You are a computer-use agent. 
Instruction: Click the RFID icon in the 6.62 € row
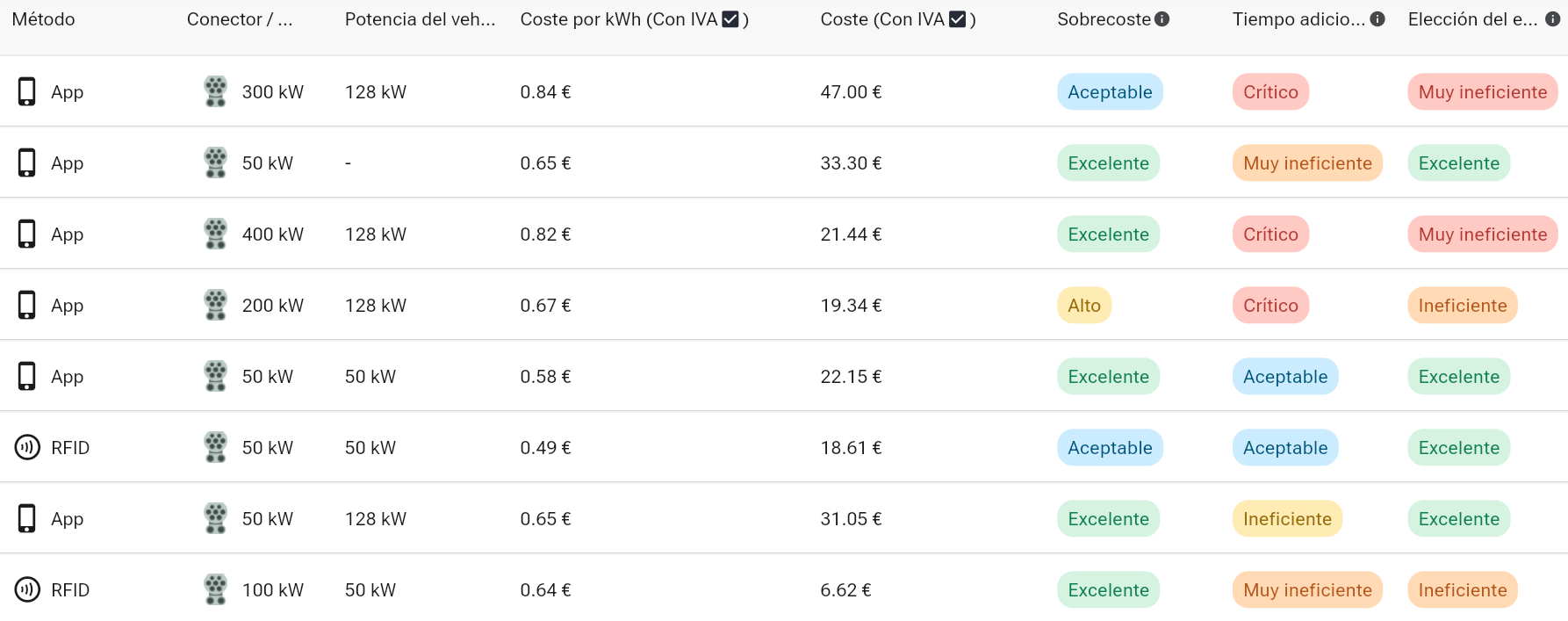27,589
